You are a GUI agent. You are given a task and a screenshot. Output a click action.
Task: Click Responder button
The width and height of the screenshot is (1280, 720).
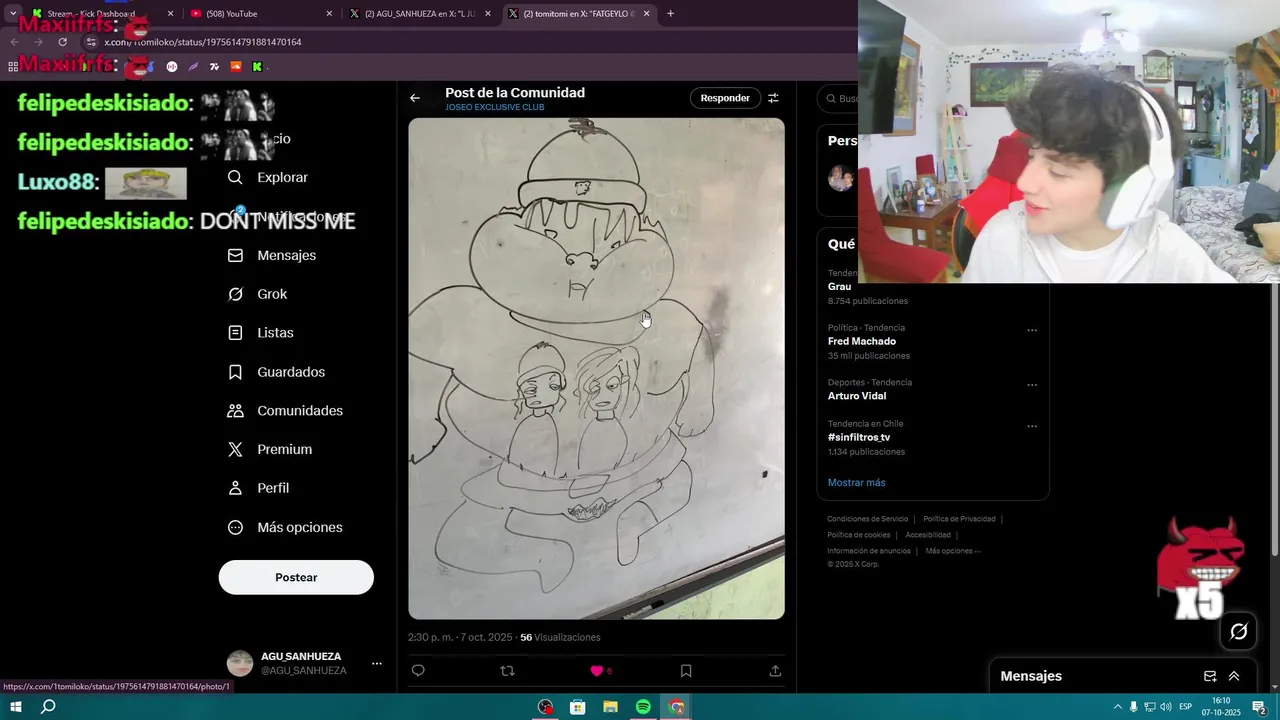(x=725, y=98)
